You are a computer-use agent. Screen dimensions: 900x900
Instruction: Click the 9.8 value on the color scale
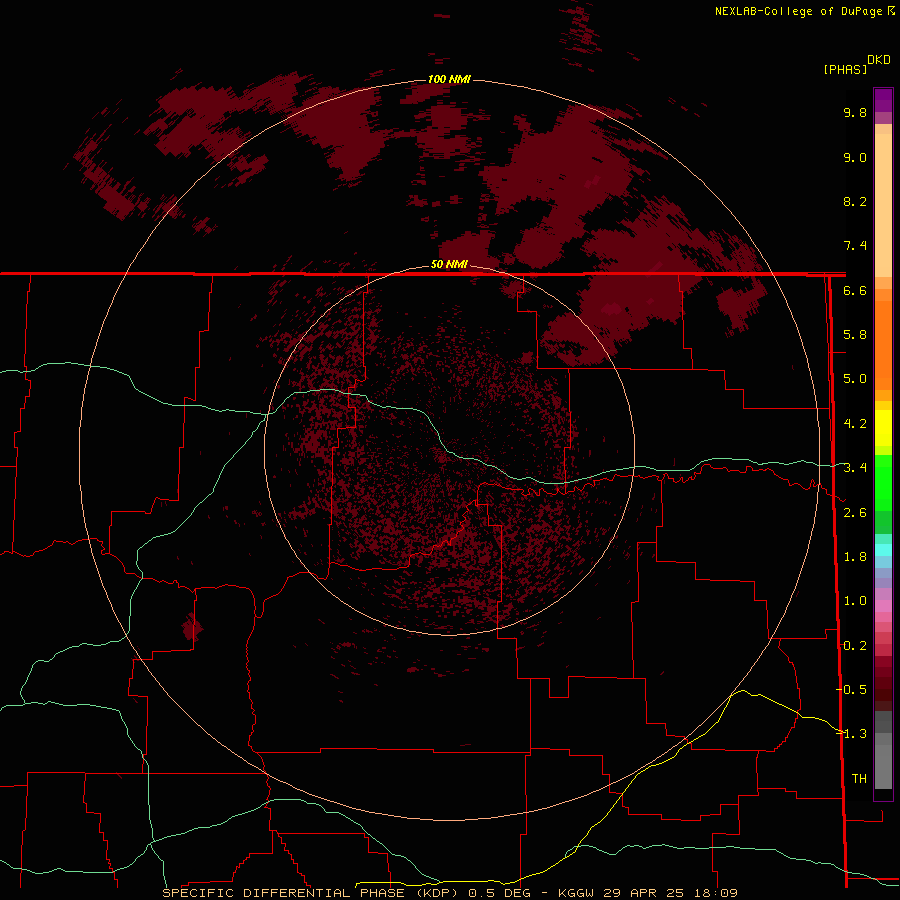pyautogui.click(x=855, y=112)
